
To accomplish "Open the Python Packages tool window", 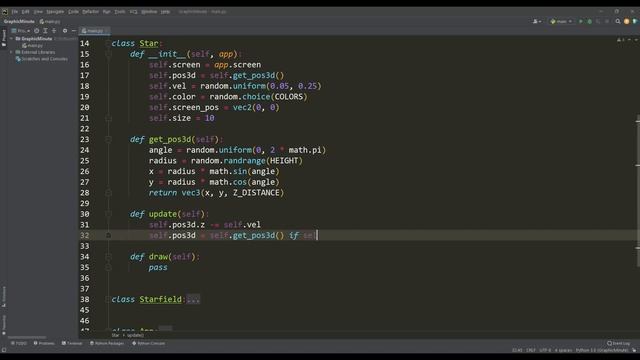I will click(x=107, y=343).
